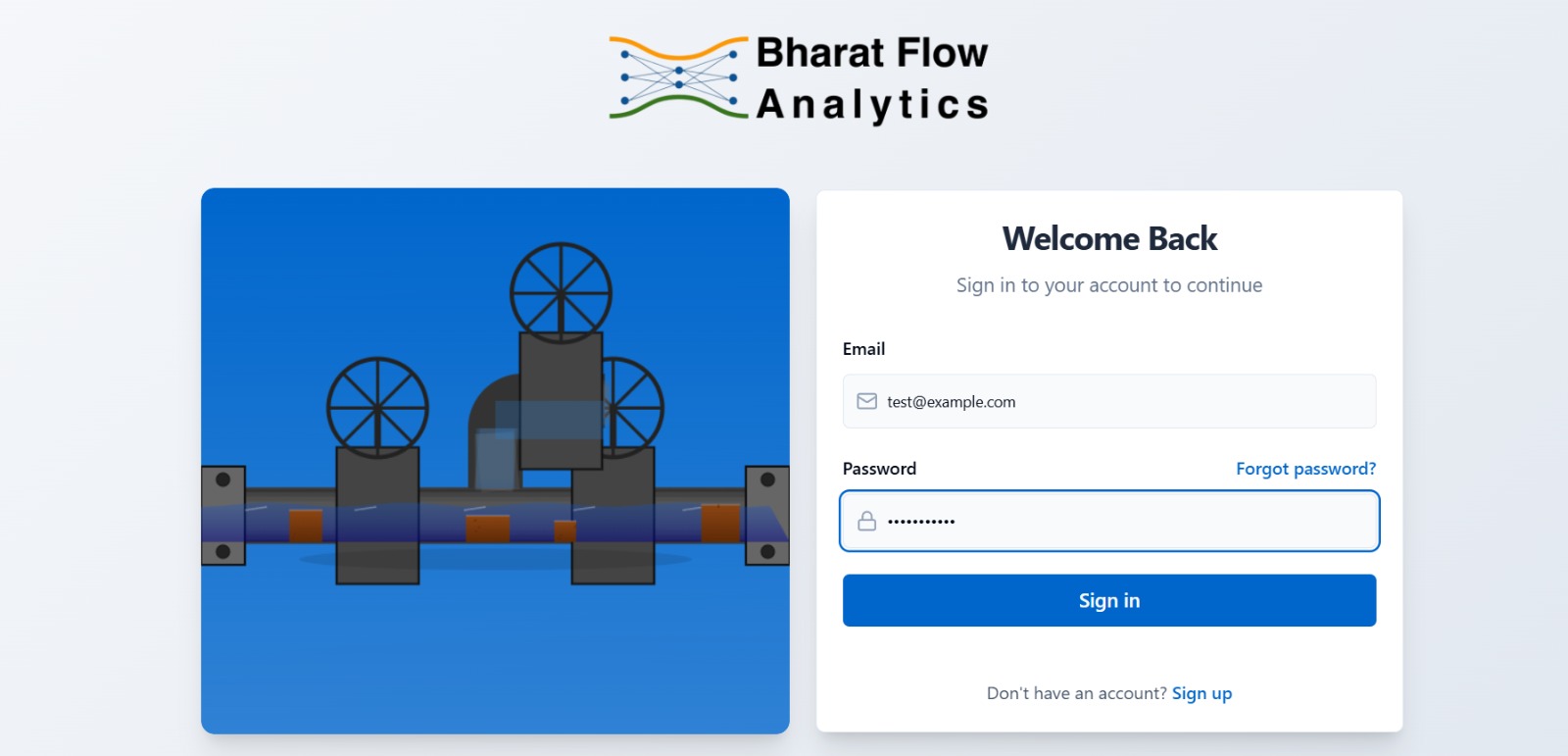Click the left pipe flange bracket
The height and width of the screenshot is (756, 1568).
[x=222, y=516]
